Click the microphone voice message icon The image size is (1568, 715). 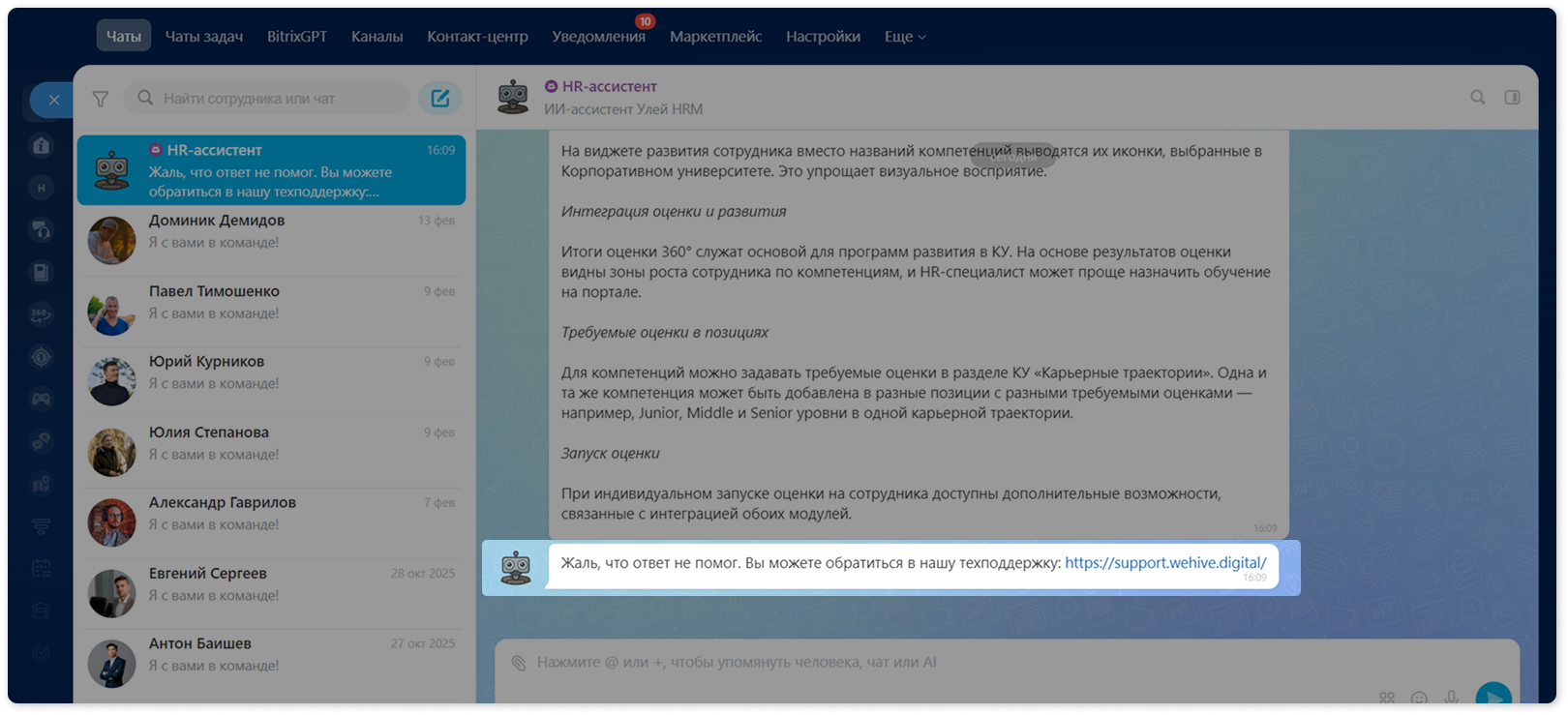1451,697
